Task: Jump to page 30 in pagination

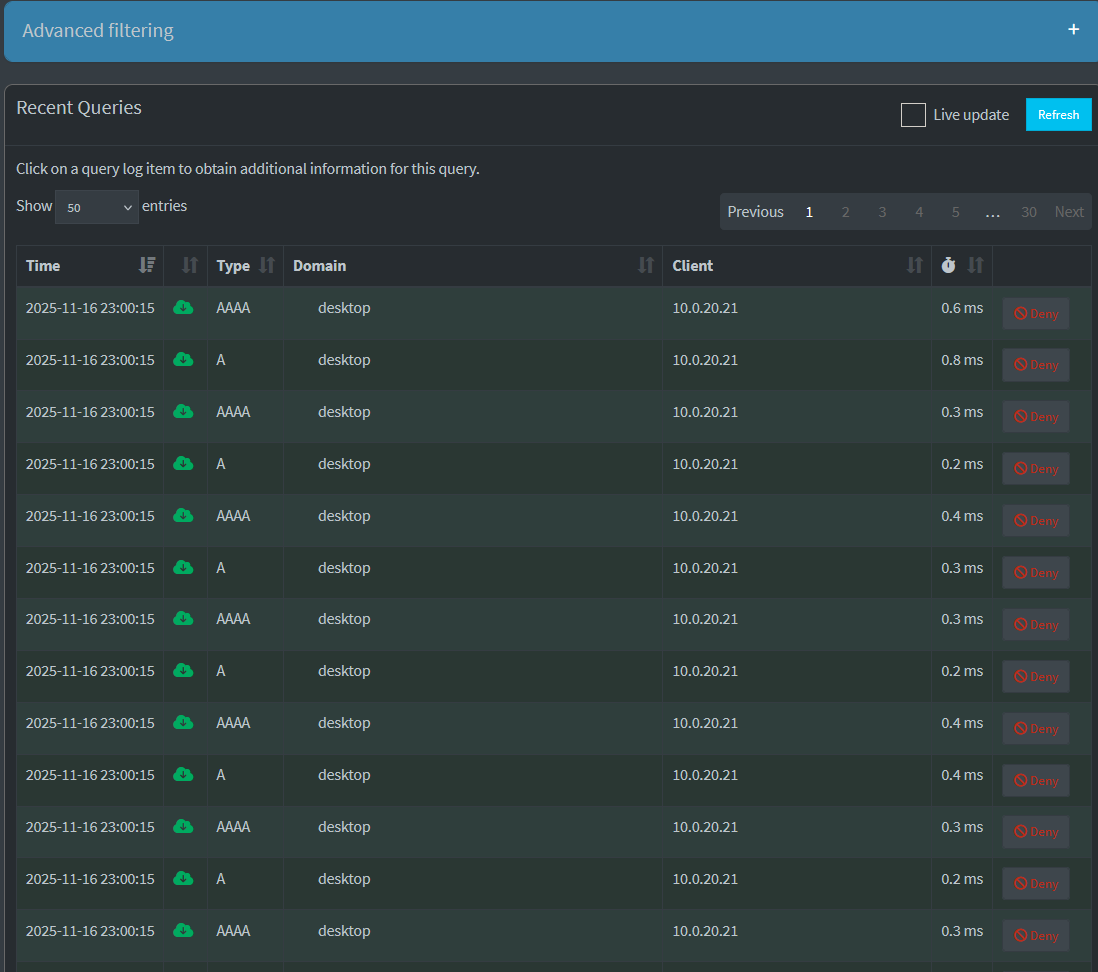Action: pyautogui.click(x=1028, y=212)
